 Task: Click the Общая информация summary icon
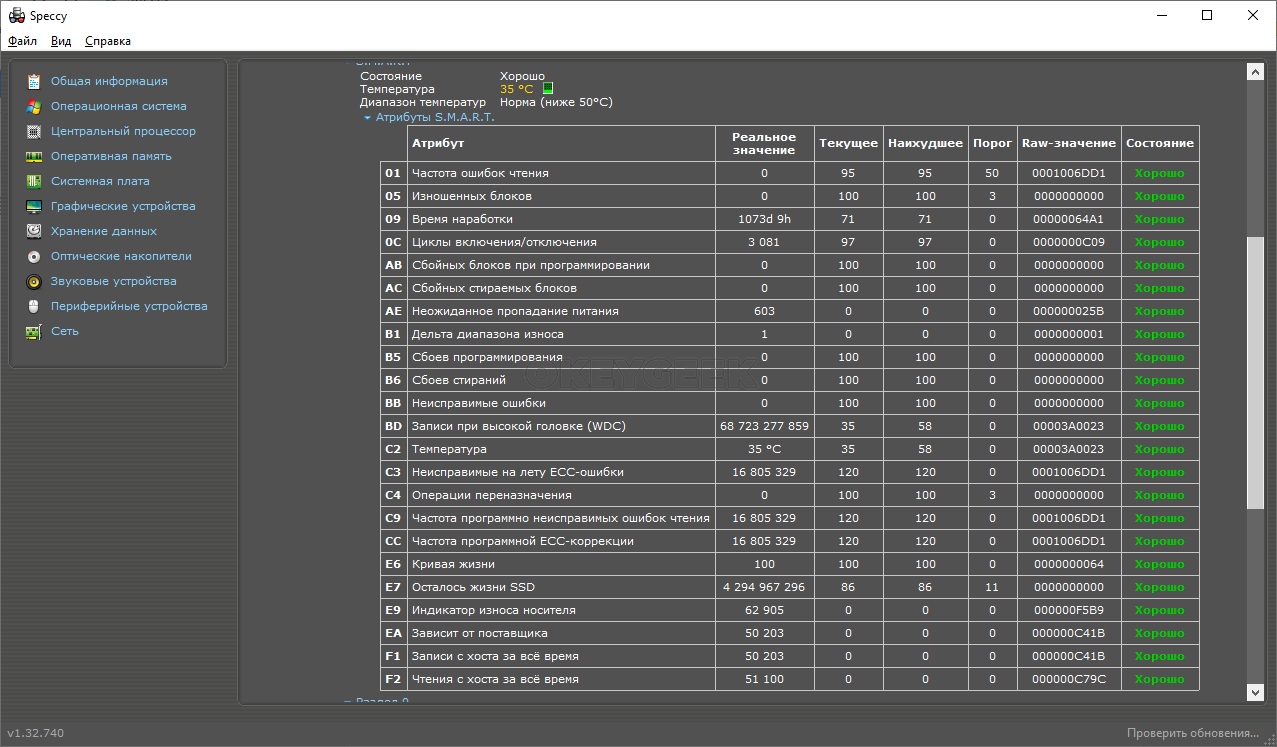click(x=34, y=81)
